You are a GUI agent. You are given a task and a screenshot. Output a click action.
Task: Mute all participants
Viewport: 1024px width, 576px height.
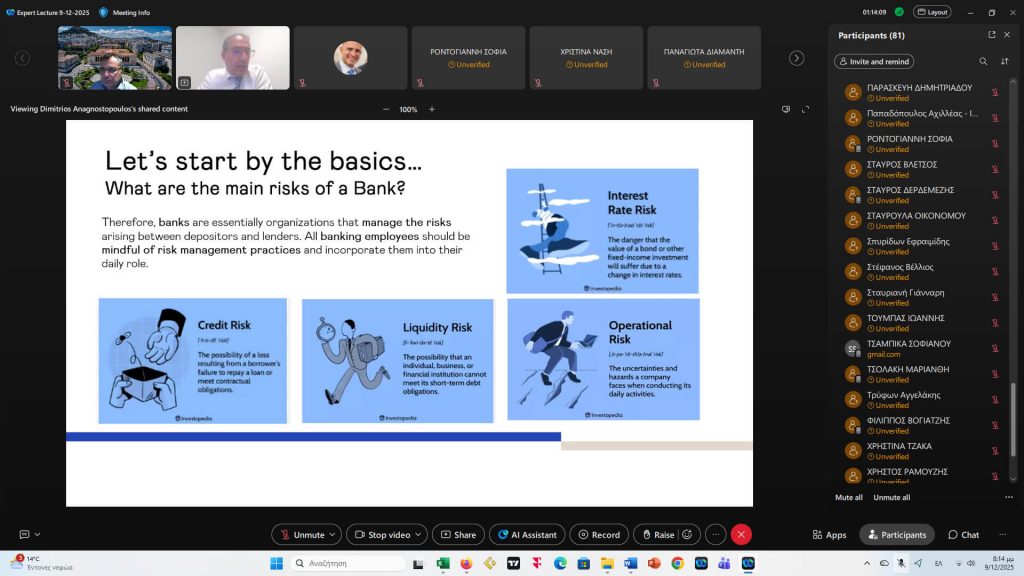847,497
